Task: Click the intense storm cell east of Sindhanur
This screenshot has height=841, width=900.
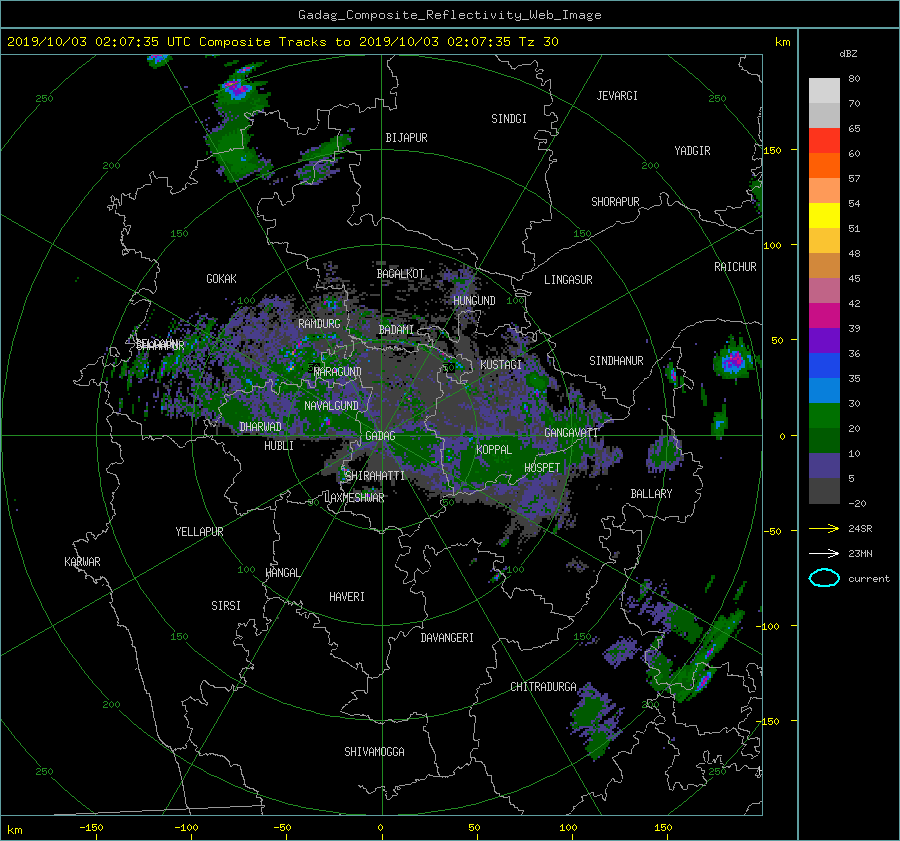Action: click(x=733, y=361)
